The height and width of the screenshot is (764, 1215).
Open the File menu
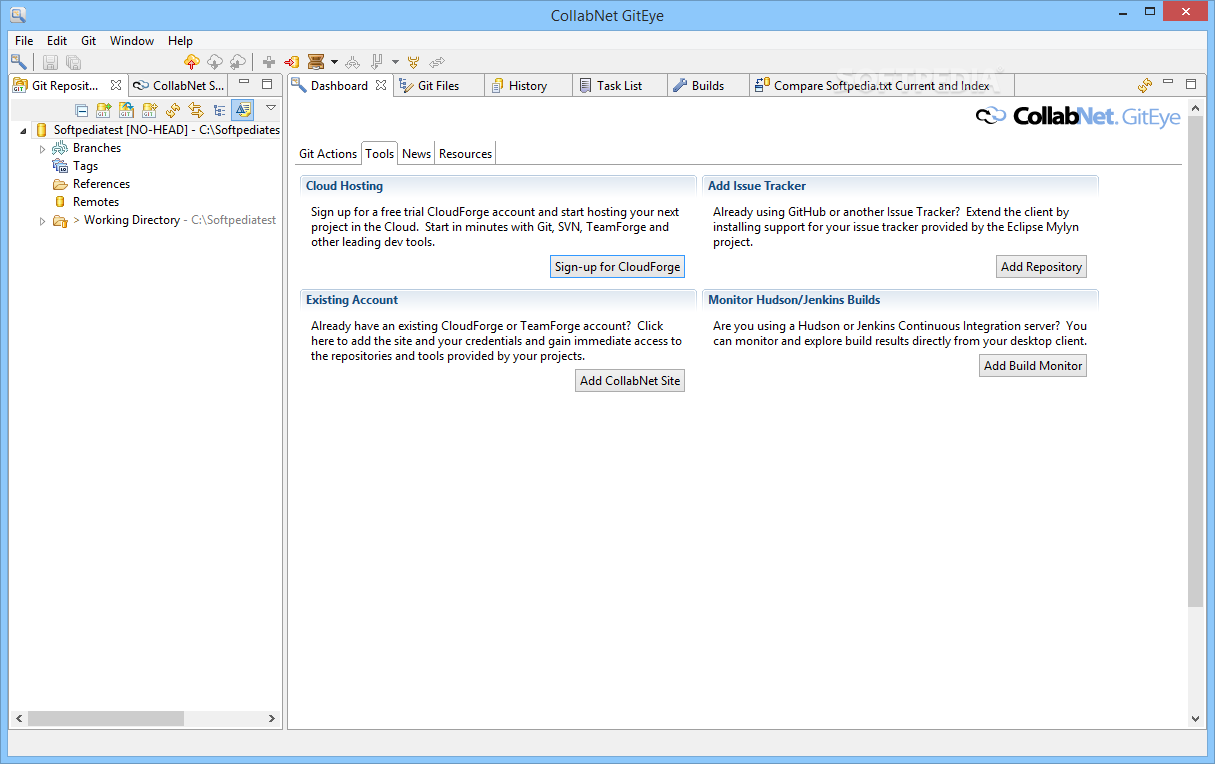(x=24, y=41)
